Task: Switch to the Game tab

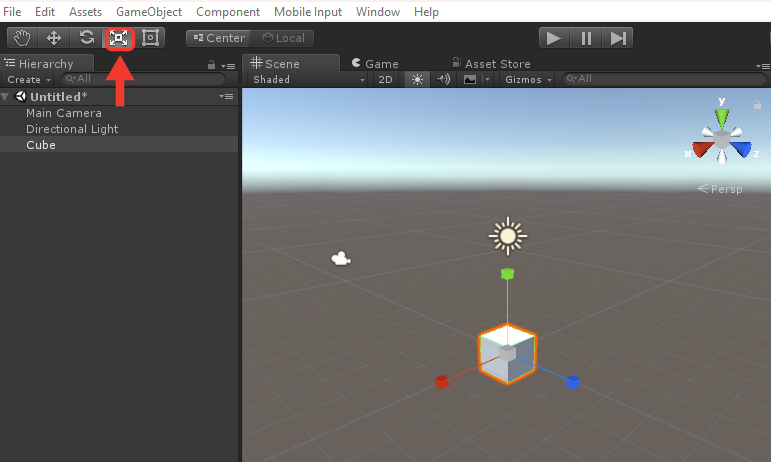Action: 375,63
